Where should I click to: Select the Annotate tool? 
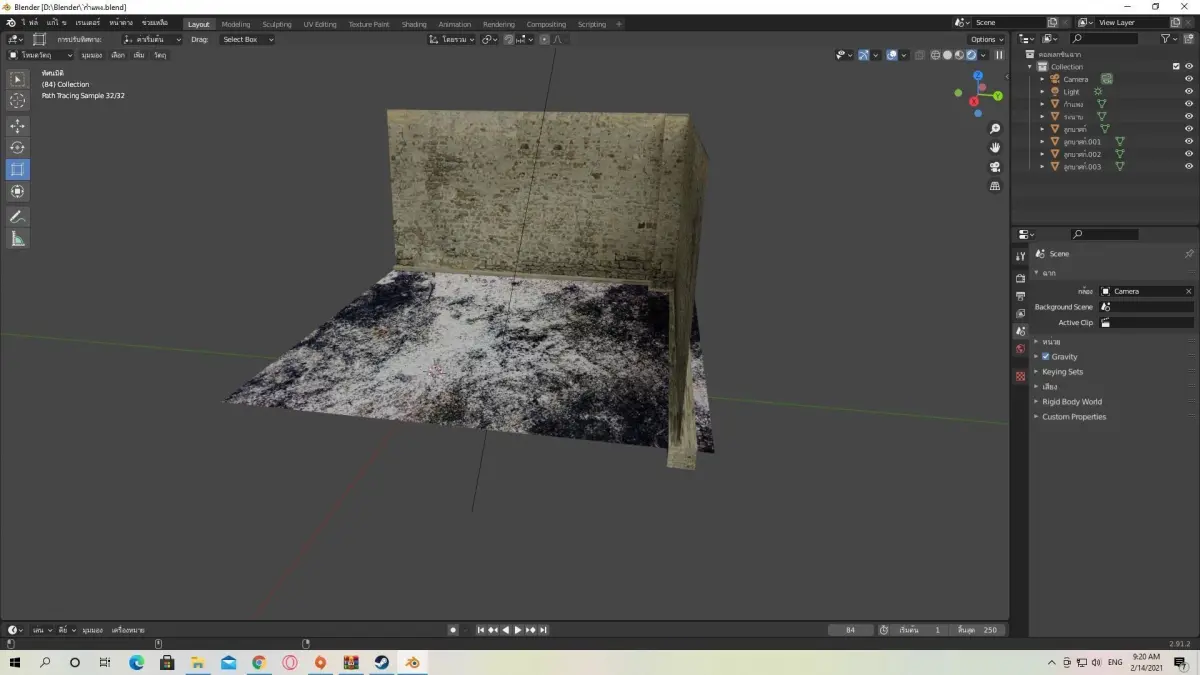click(x=18, y=217)
